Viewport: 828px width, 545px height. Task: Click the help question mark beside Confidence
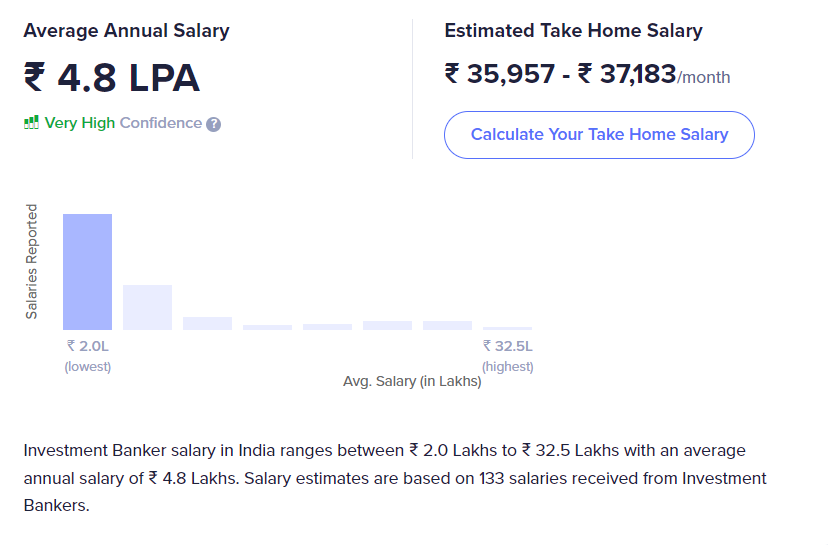[x=213, y=124]
